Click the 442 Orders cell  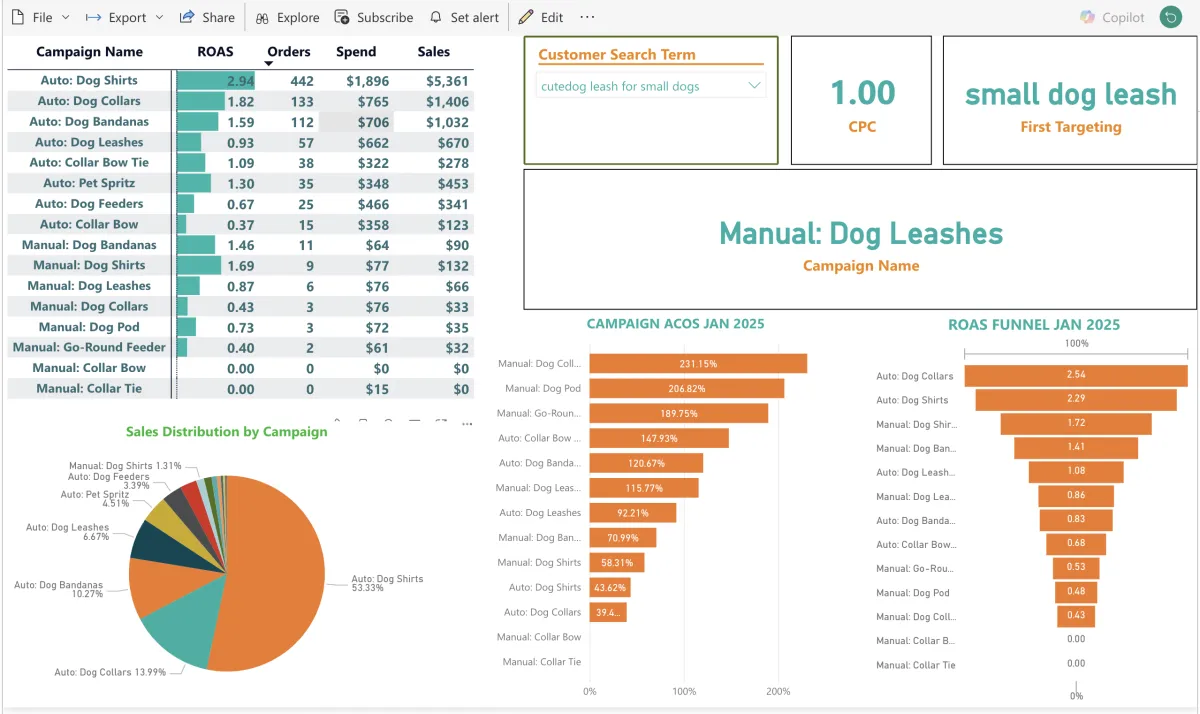[x=301, y=81]
